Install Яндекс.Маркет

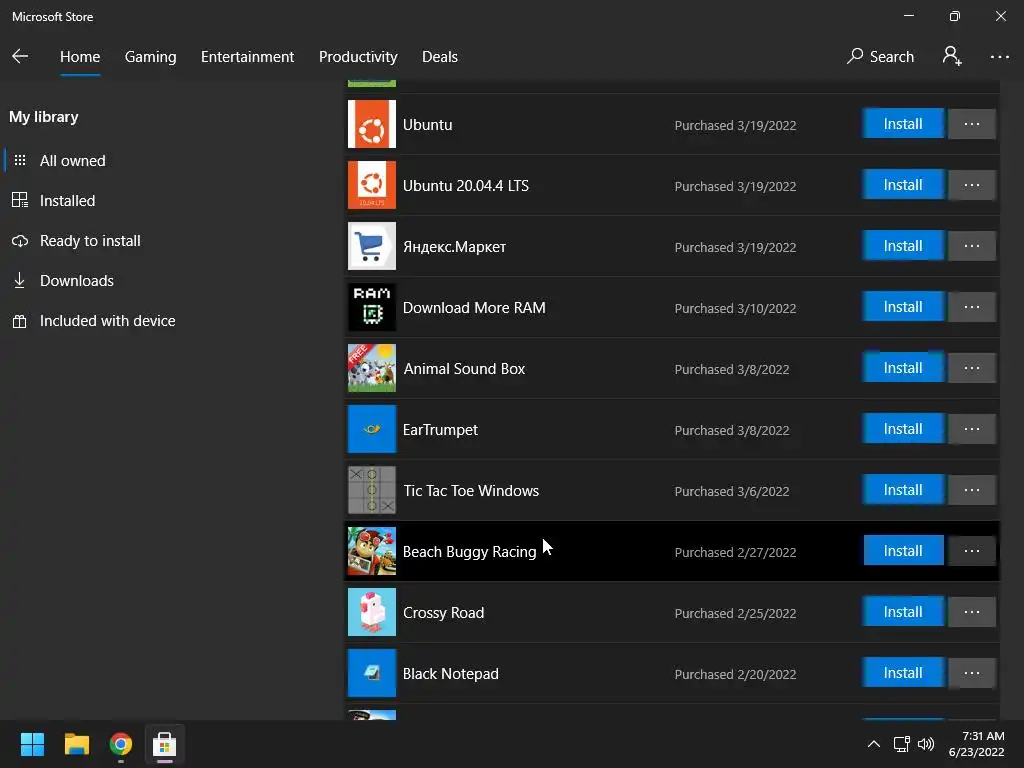(x=903, y=246)
